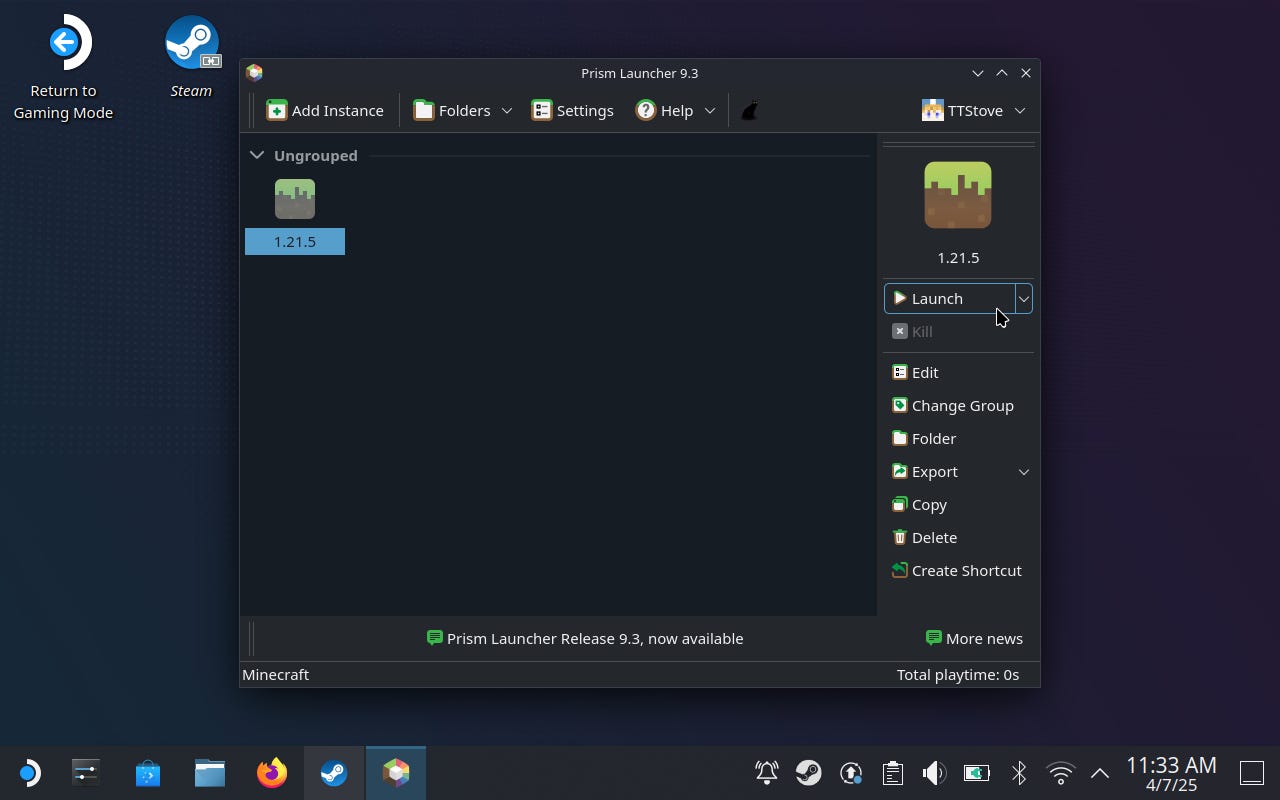The image size is (1280, 800).
Task: Click the Total playtime: 0s text
Action: click(958, 674)
